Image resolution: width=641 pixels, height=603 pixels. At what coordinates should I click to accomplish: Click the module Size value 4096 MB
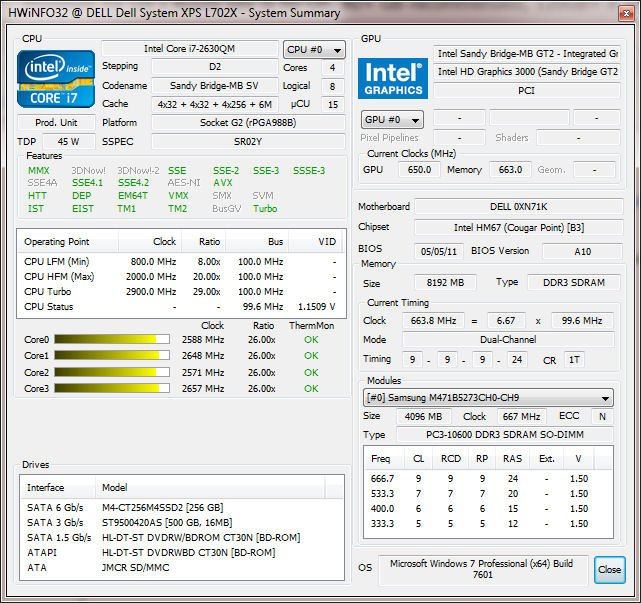pyautogui.click(x=424, y=417)
